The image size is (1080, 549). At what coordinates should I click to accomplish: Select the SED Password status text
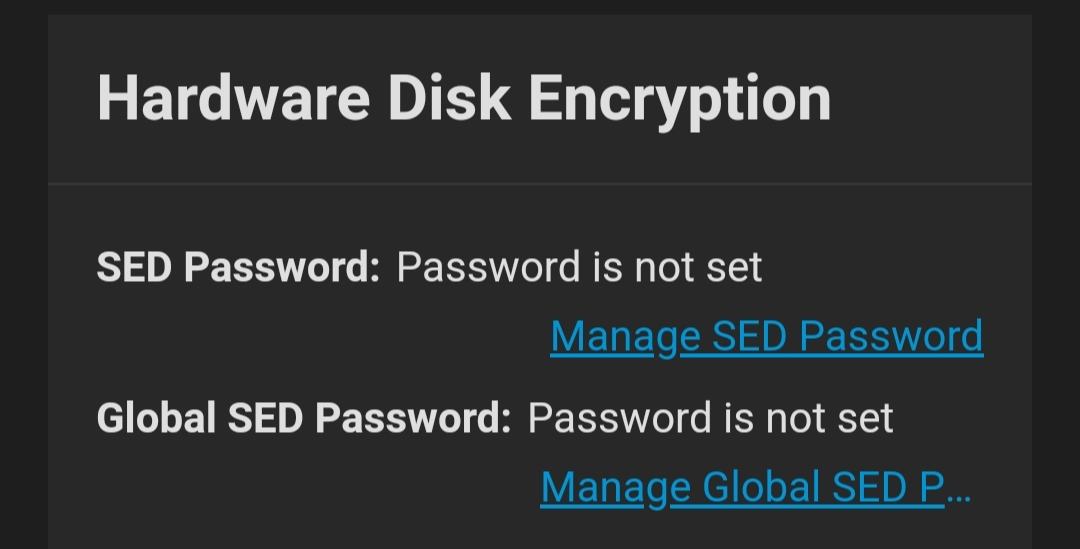pyautogui.click(x=579, y=267)
